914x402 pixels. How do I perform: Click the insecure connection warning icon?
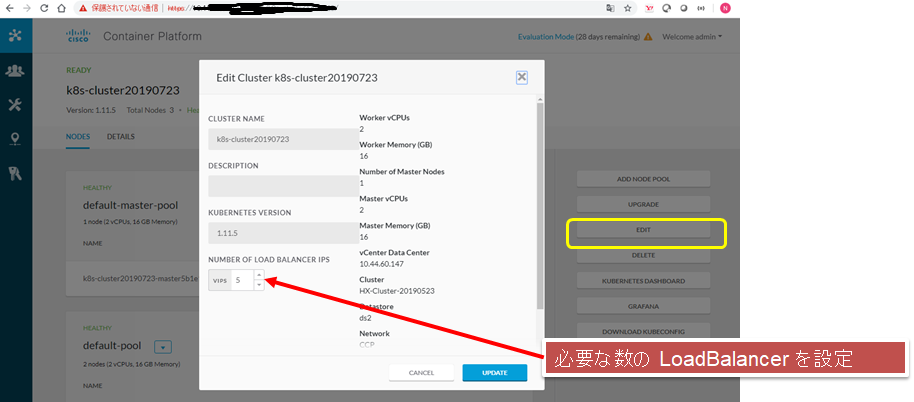[x=83, y=8]
